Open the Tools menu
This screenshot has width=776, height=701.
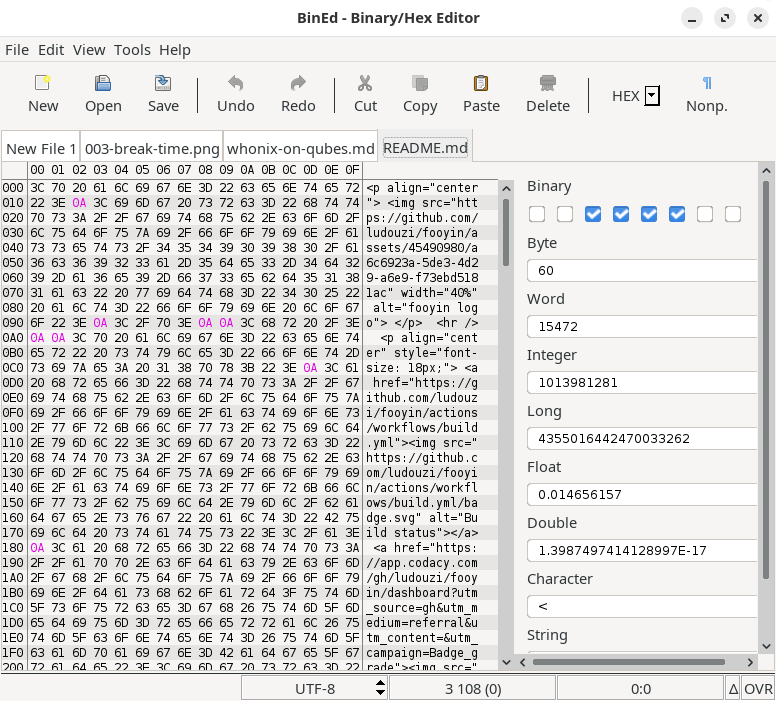point(132,50)
